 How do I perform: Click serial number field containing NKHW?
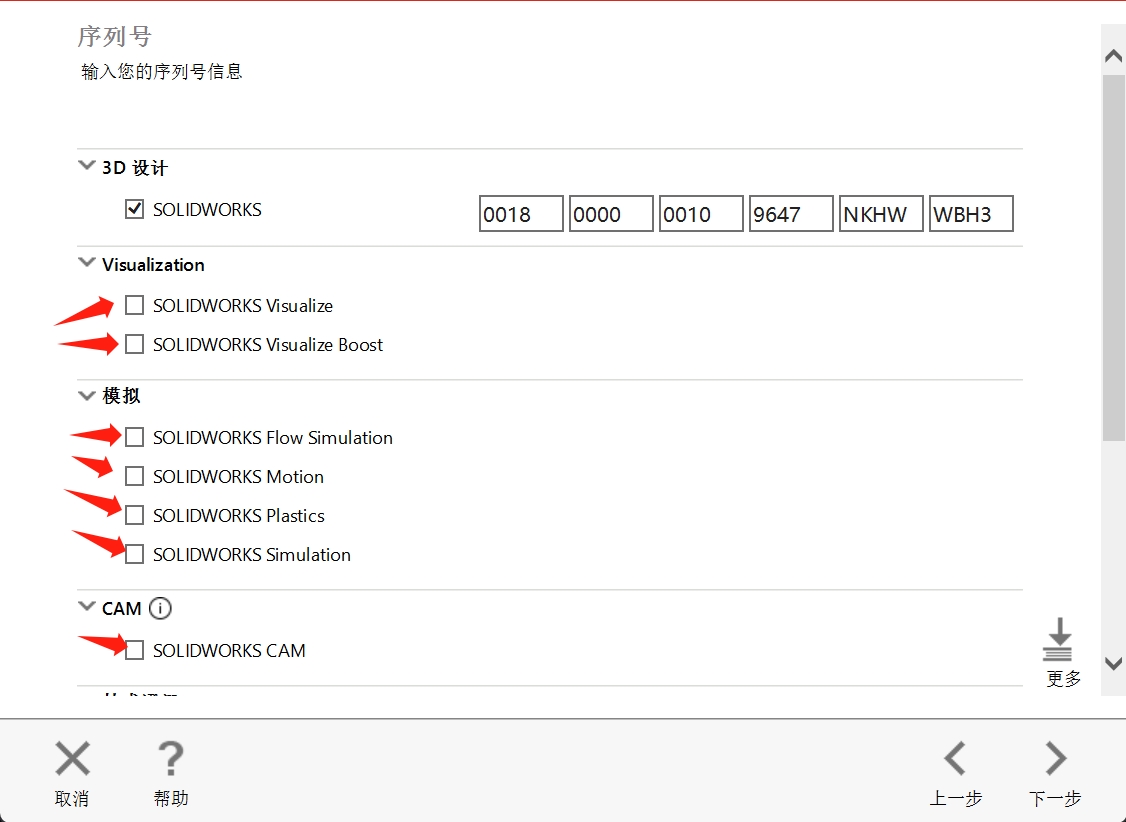point(881,214)
